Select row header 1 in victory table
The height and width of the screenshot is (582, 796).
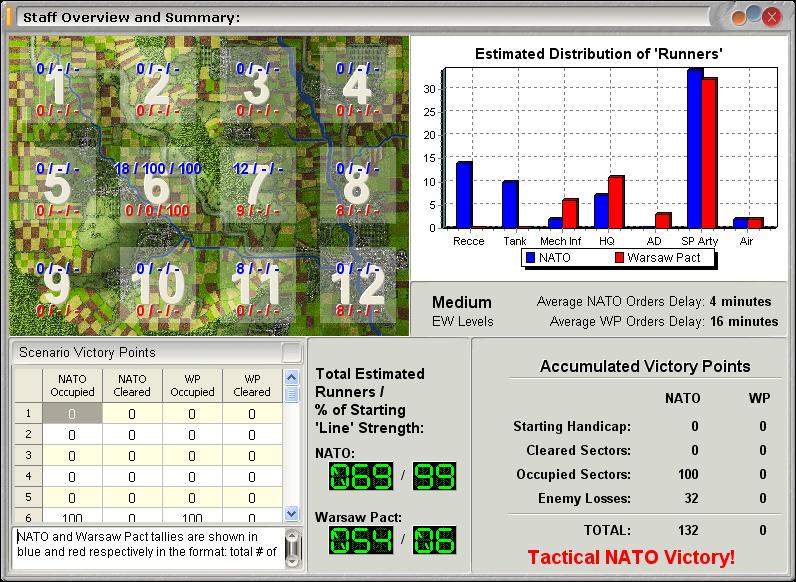click(28, 413)
